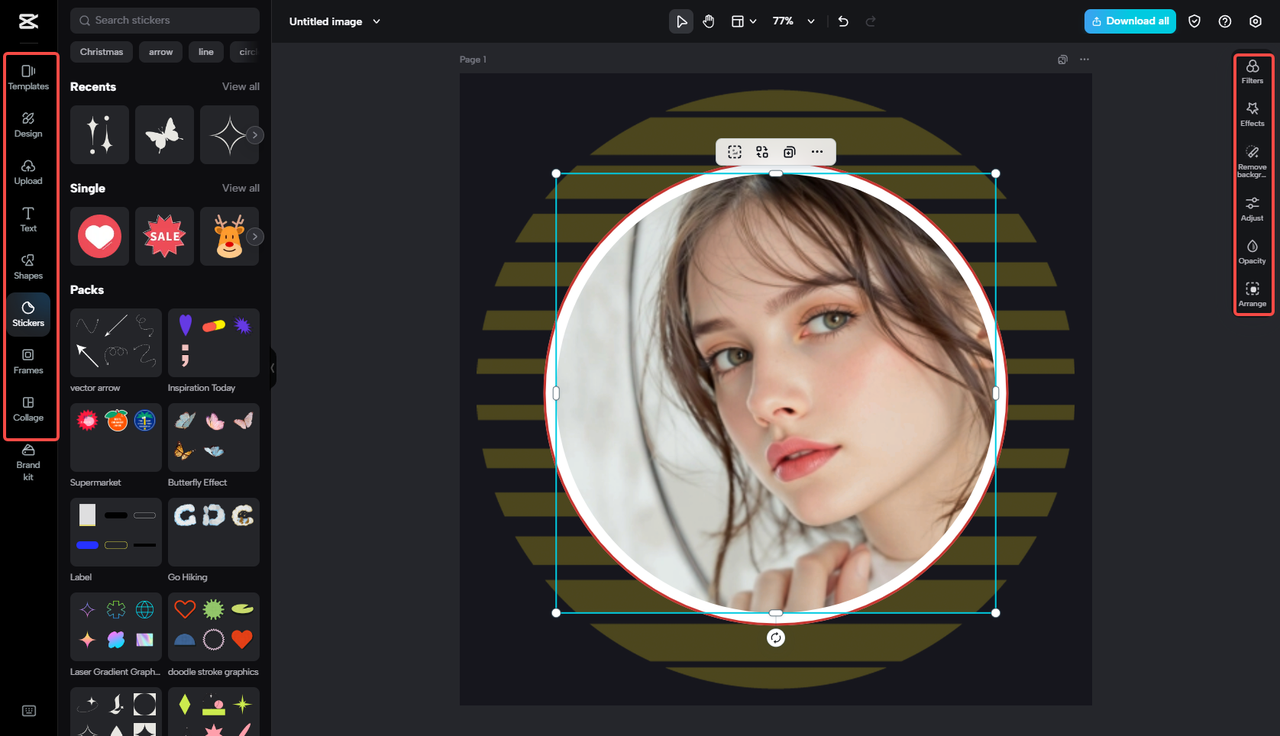Open the Filters panel
This screenshot has height=736, width=1280.
1252,71
